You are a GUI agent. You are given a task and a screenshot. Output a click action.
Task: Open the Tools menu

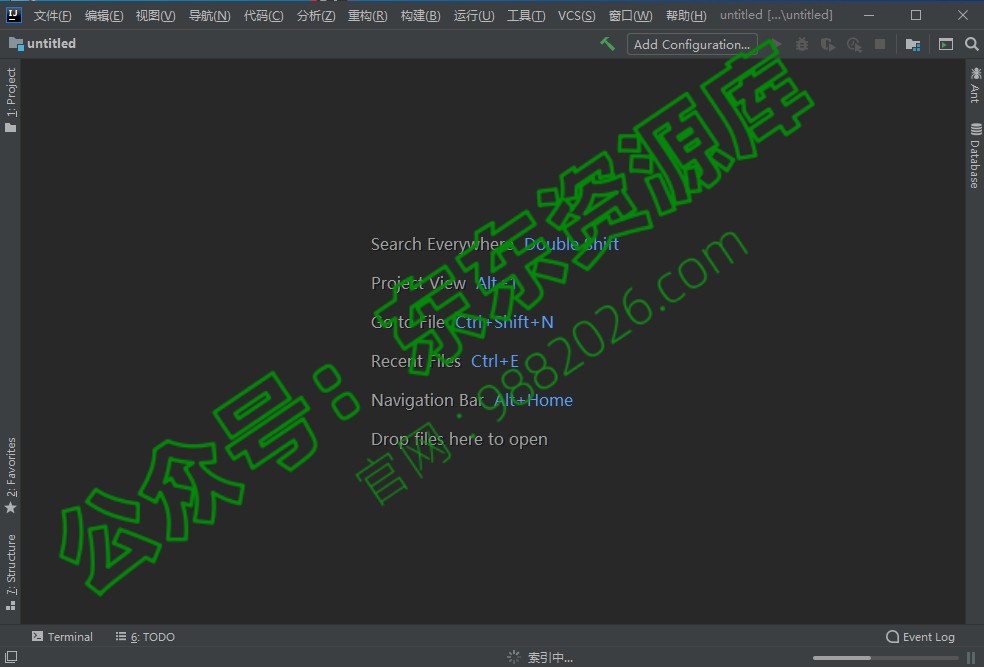pyautogui.click(x=526, y=15)
